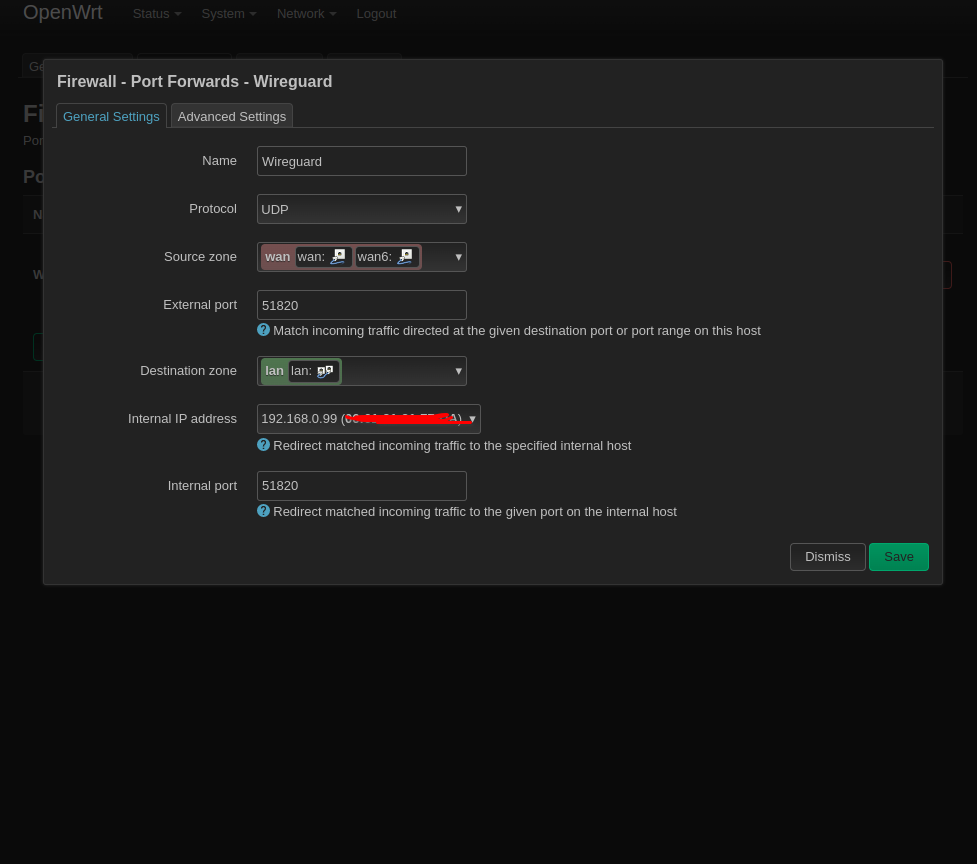Click the Internal IP address label

coord(182,419)
